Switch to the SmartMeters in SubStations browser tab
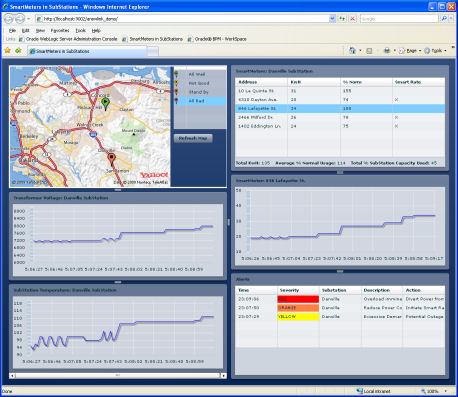Image resolution: width=458 pixels, height=397 pixels. [x=87, y=51]
